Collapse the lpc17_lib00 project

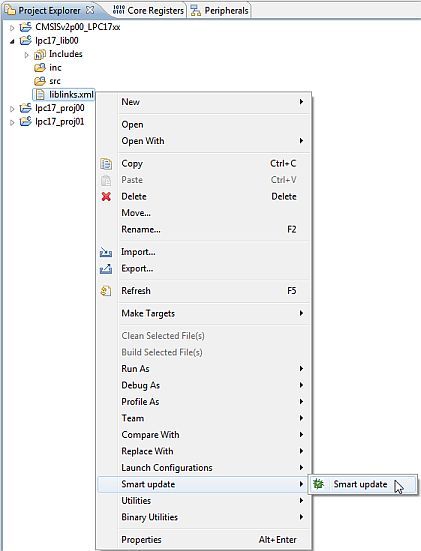click(12, 41)
